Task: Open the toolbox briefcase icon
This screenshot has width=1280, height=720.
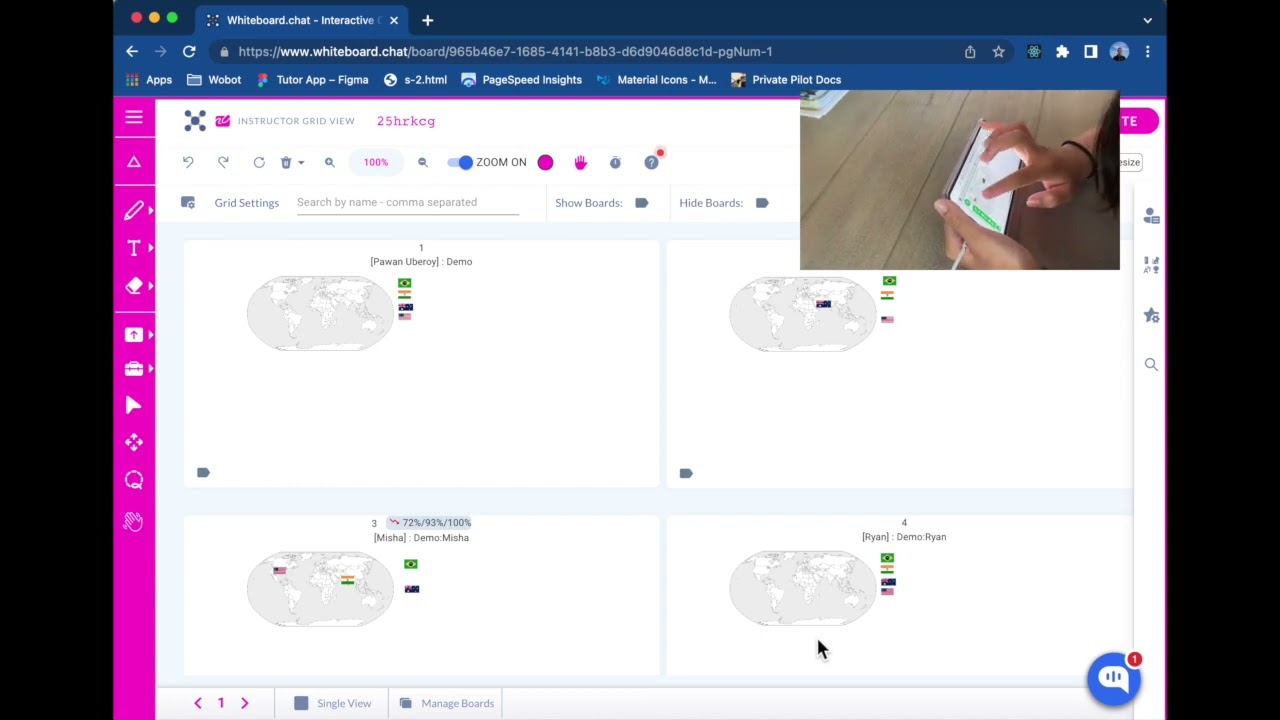Action: [x=134, y=369]
